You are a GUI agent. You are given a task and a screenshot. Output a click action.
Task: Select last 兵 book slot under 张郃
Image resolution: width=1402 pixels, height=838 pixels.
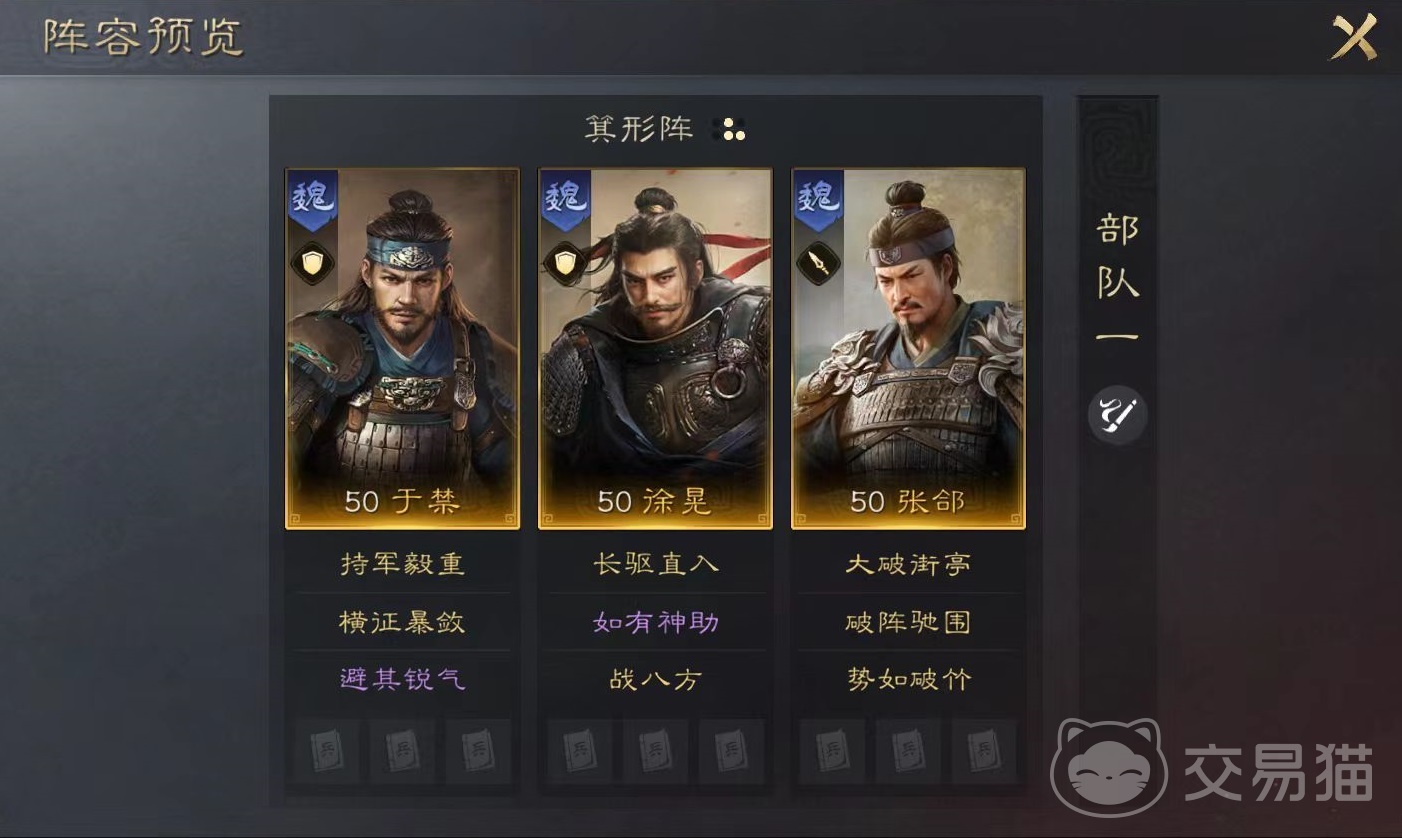(983, 750)
